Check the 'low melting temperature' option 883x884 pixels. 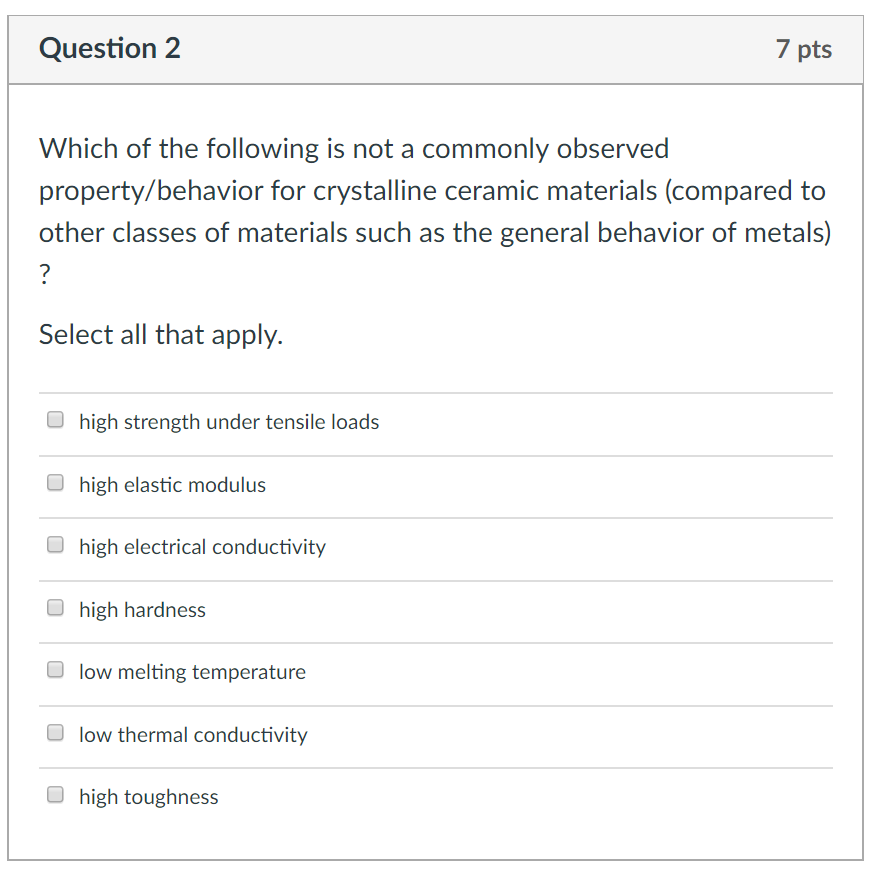coord(55,669)
